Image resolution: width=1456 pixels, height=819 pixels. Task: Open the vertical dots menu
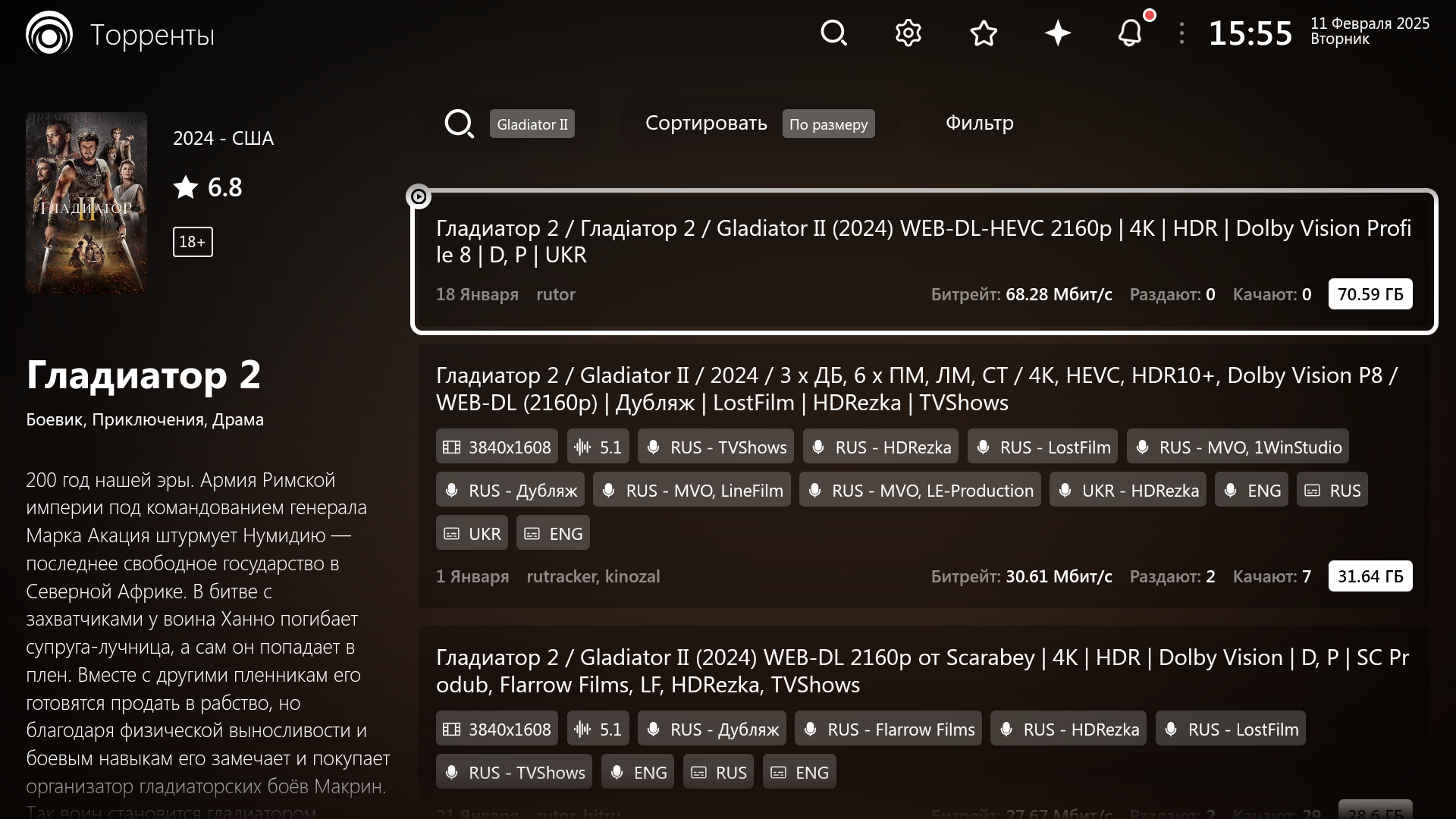(1181, 33)
